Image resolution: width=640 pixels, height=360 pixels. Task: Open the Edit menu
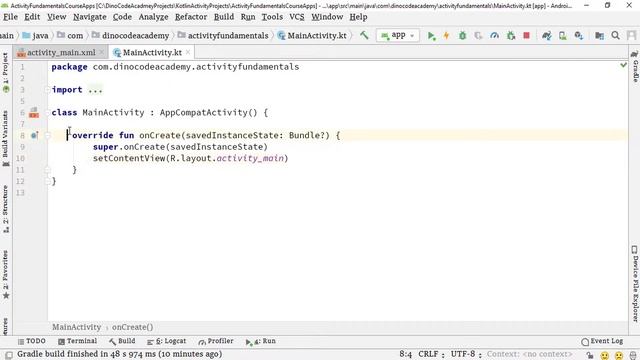click(32, 17)
